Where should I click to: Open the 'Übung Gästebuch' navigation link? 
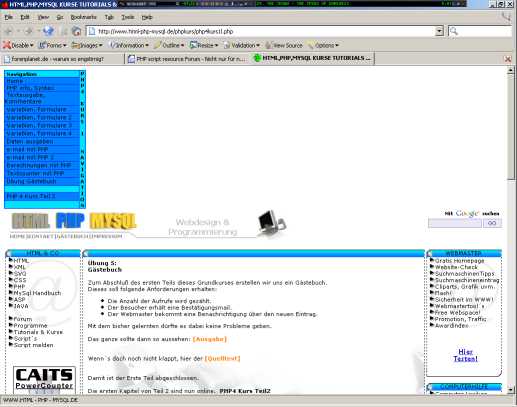pos(31,181)
